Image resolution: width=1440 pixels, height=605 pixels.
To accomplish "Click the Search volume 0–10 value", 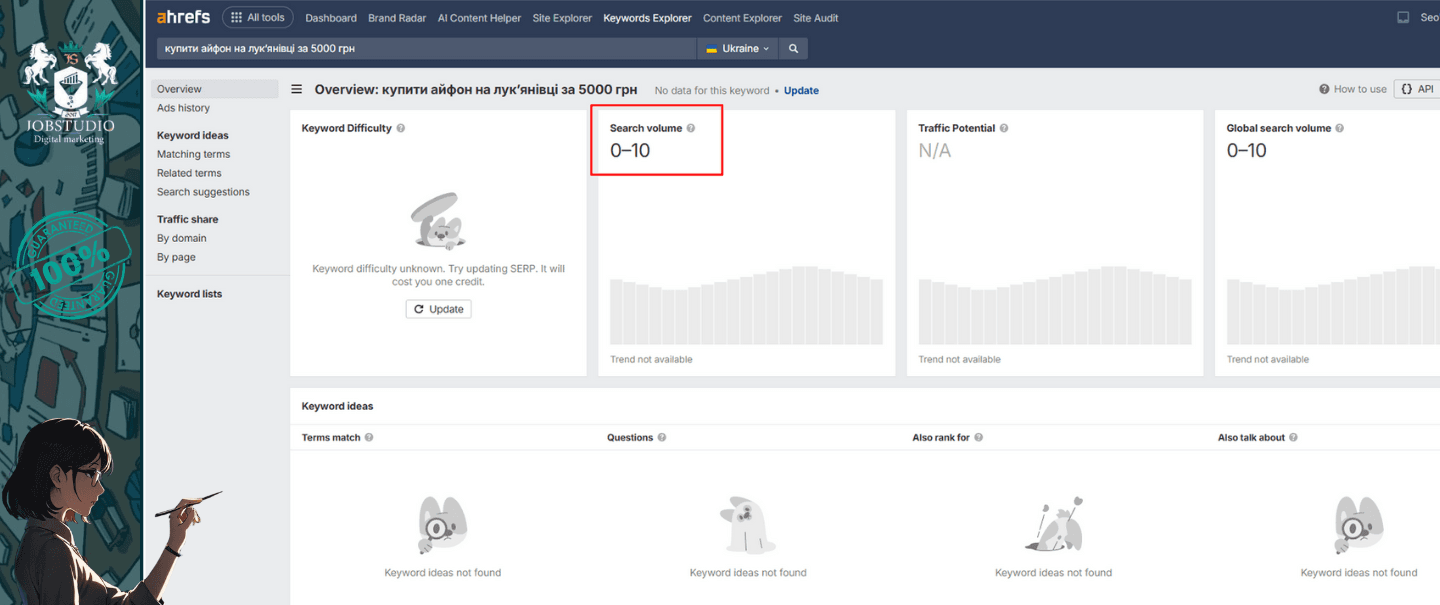I will pos(630,151).
